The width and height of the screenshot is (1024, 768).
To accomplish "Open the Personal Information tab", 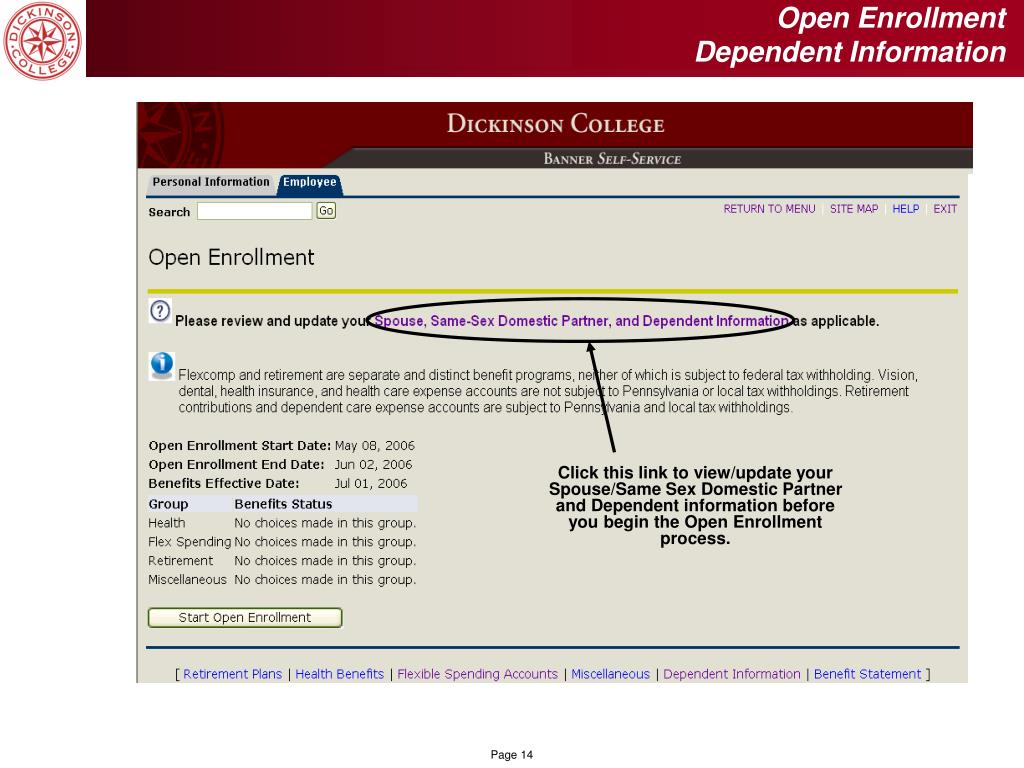I will click(210, 182).
